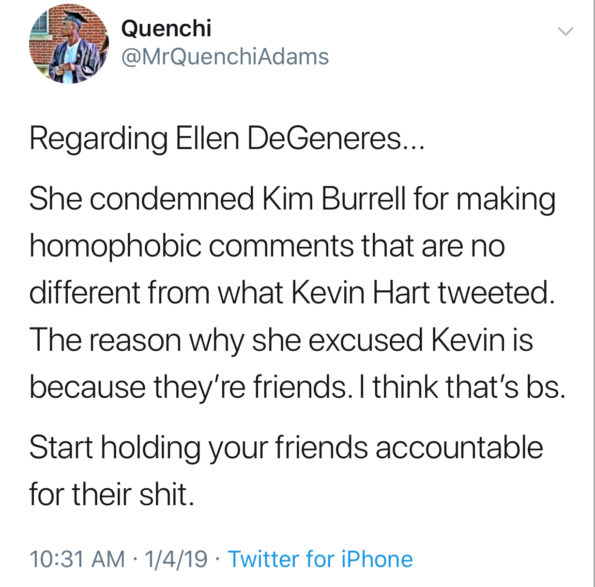
Task: Select the line 'Regarding Ellen DeGeneres...'
Action: pyautogui.click(x=226, y=139)
